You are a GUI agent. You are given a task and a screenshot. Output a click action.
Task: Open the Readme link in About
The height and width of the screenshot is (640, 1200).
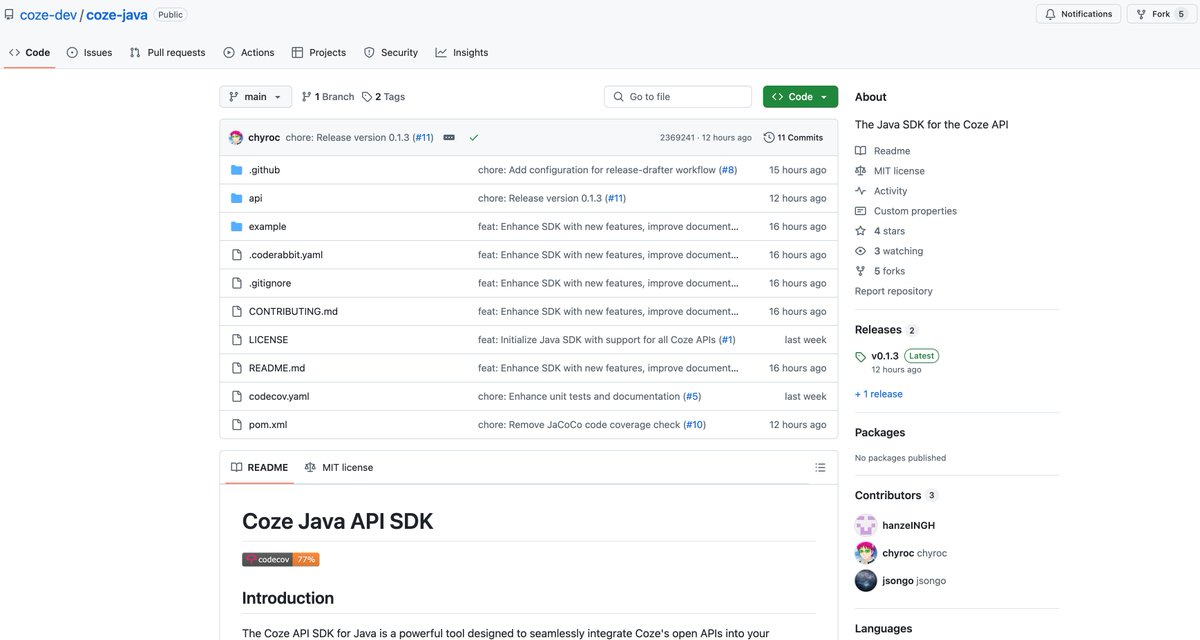892,151
